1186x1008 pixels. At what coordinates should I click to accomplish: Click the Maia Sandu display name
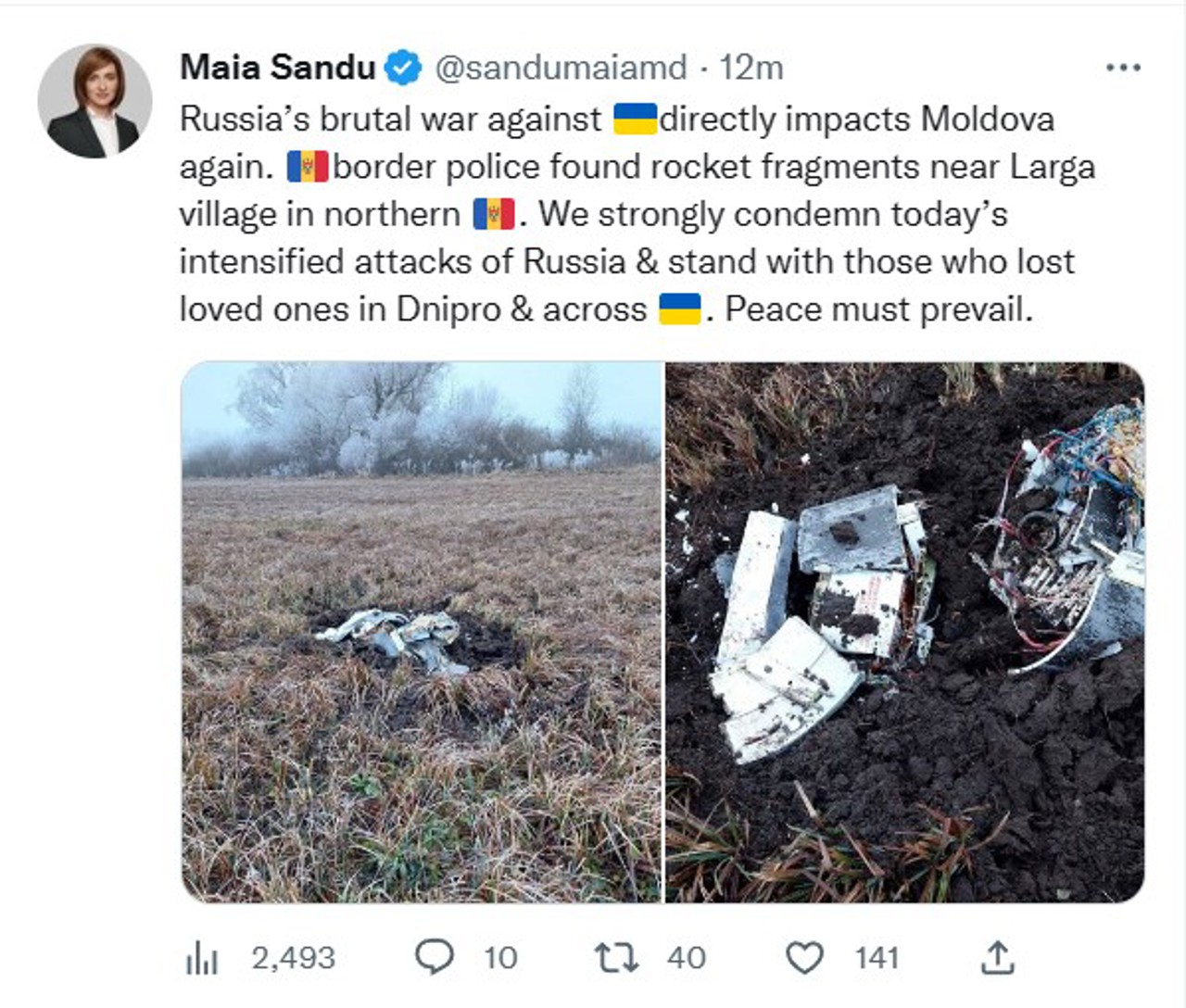coord(277,68)
